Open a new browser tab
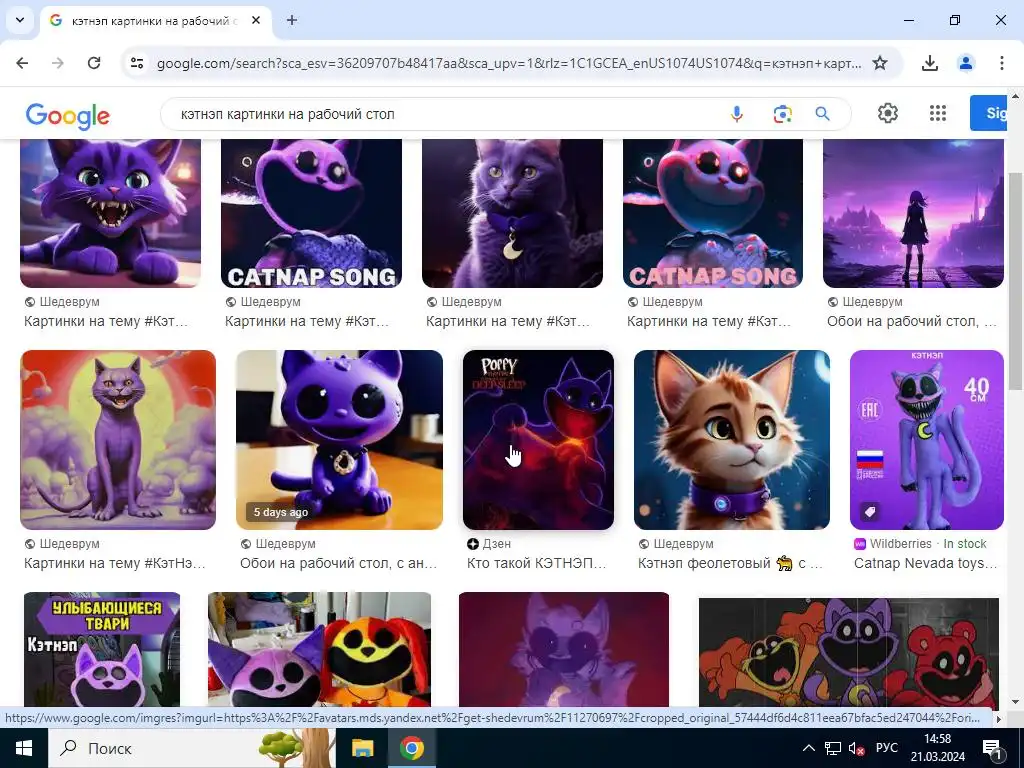1024x768 pixels. click(292, 20)
